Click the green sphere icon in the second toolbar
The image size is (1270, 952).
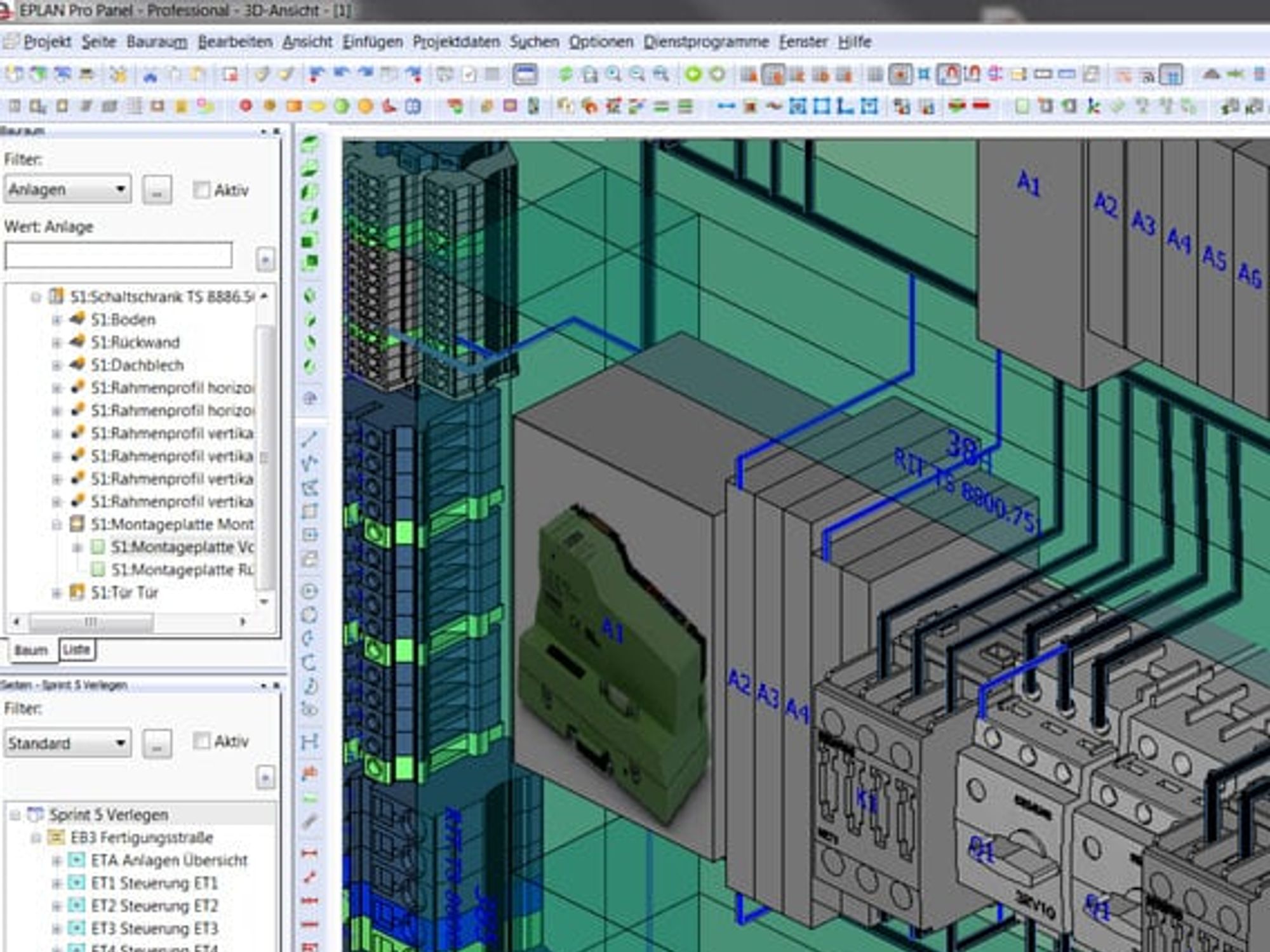[342, 106]
